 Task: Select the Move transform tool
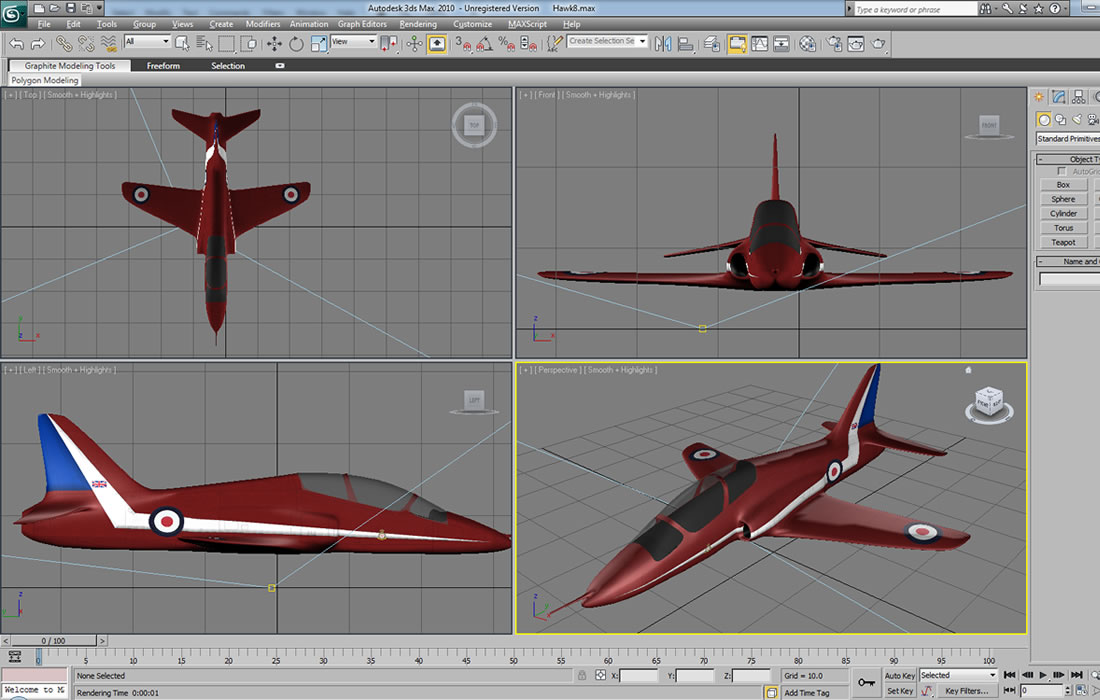274,44
